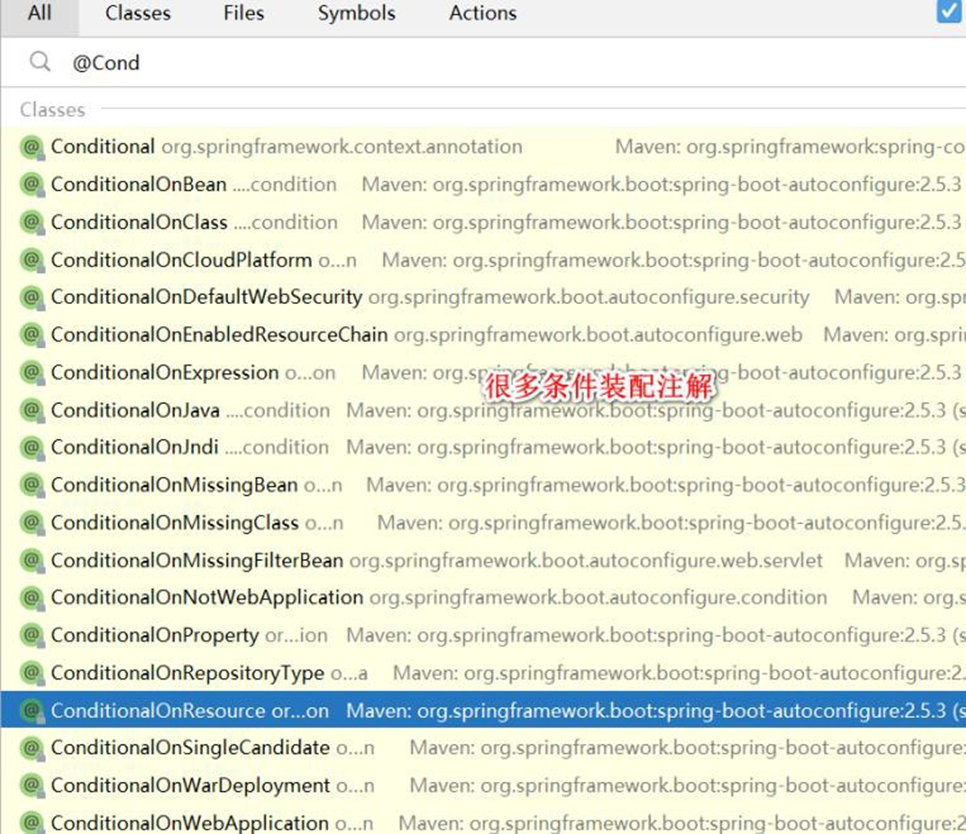Select the highlighted ConditionalOnResource result

click(190, 711)
